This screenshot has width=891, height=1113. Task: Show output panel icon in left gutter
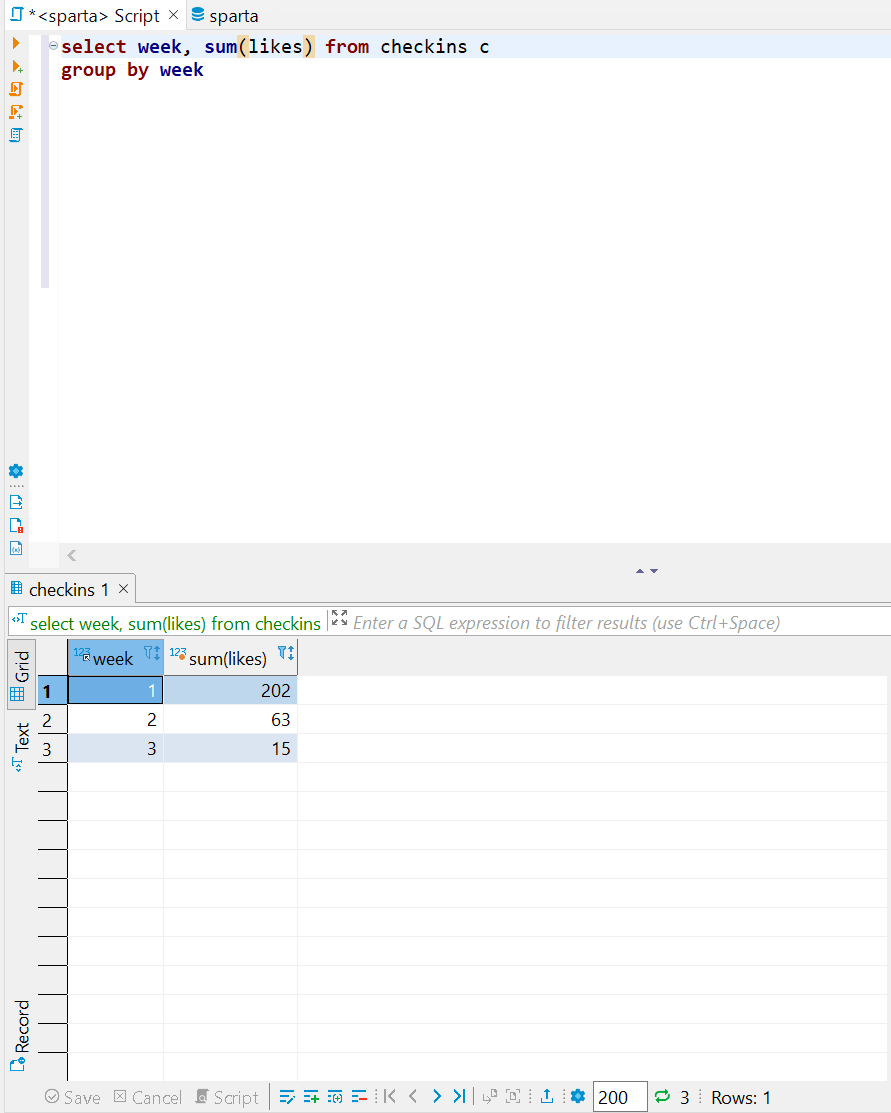pyautogui.click(x=16, y=503)
